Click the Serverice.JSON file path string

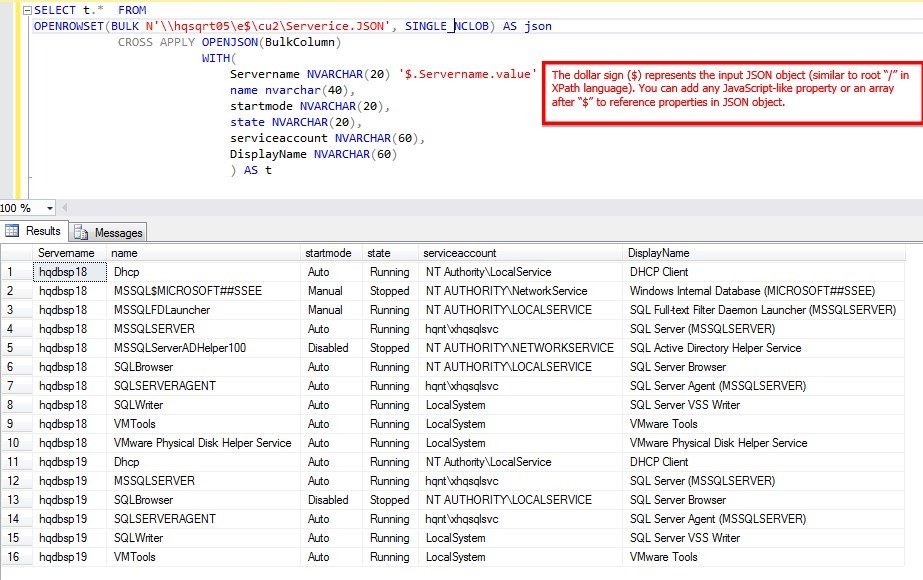click(268, 26)
